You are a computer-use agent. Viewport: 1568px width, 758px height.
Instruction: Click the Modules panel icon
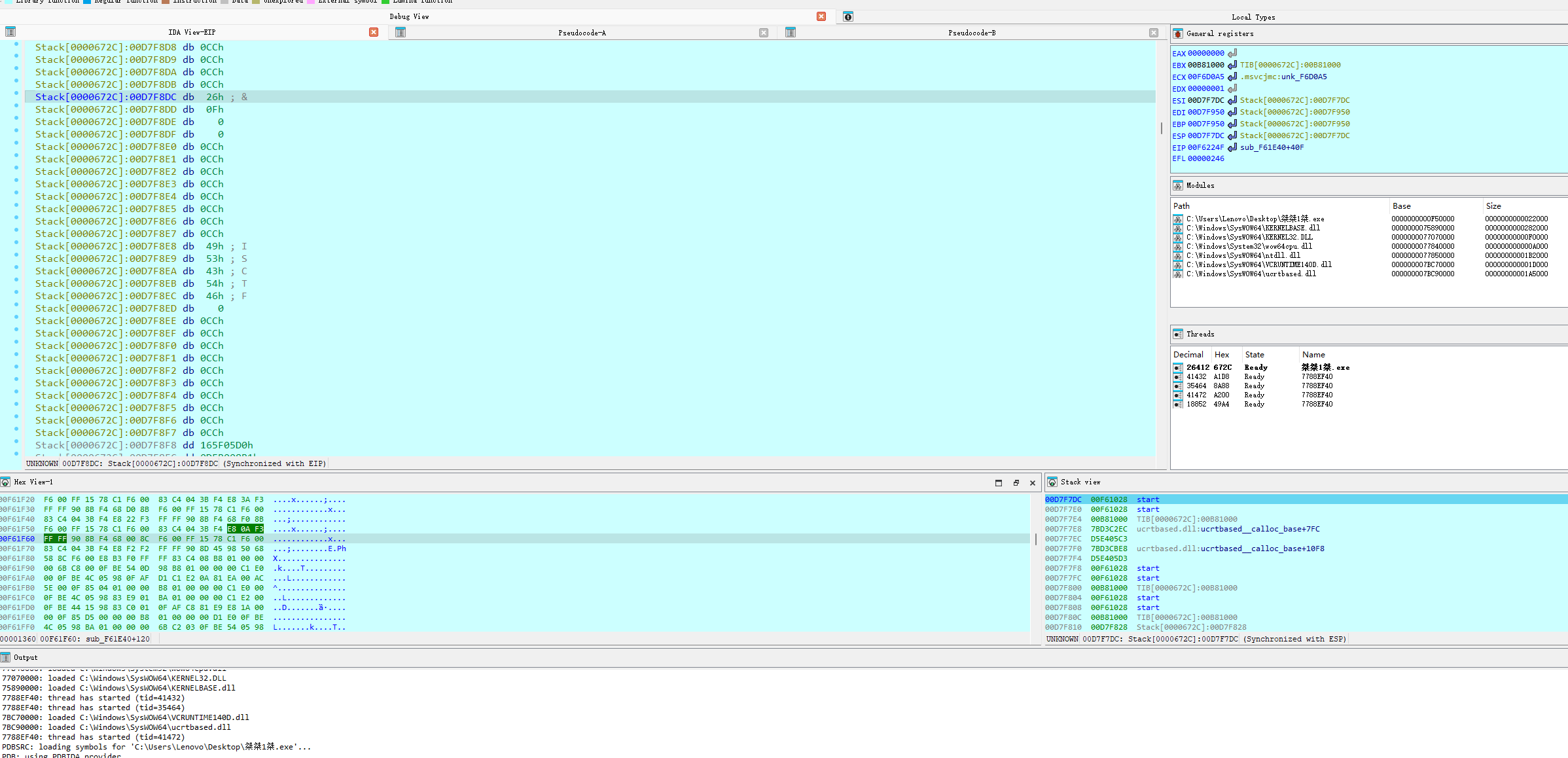(1178, 185)
